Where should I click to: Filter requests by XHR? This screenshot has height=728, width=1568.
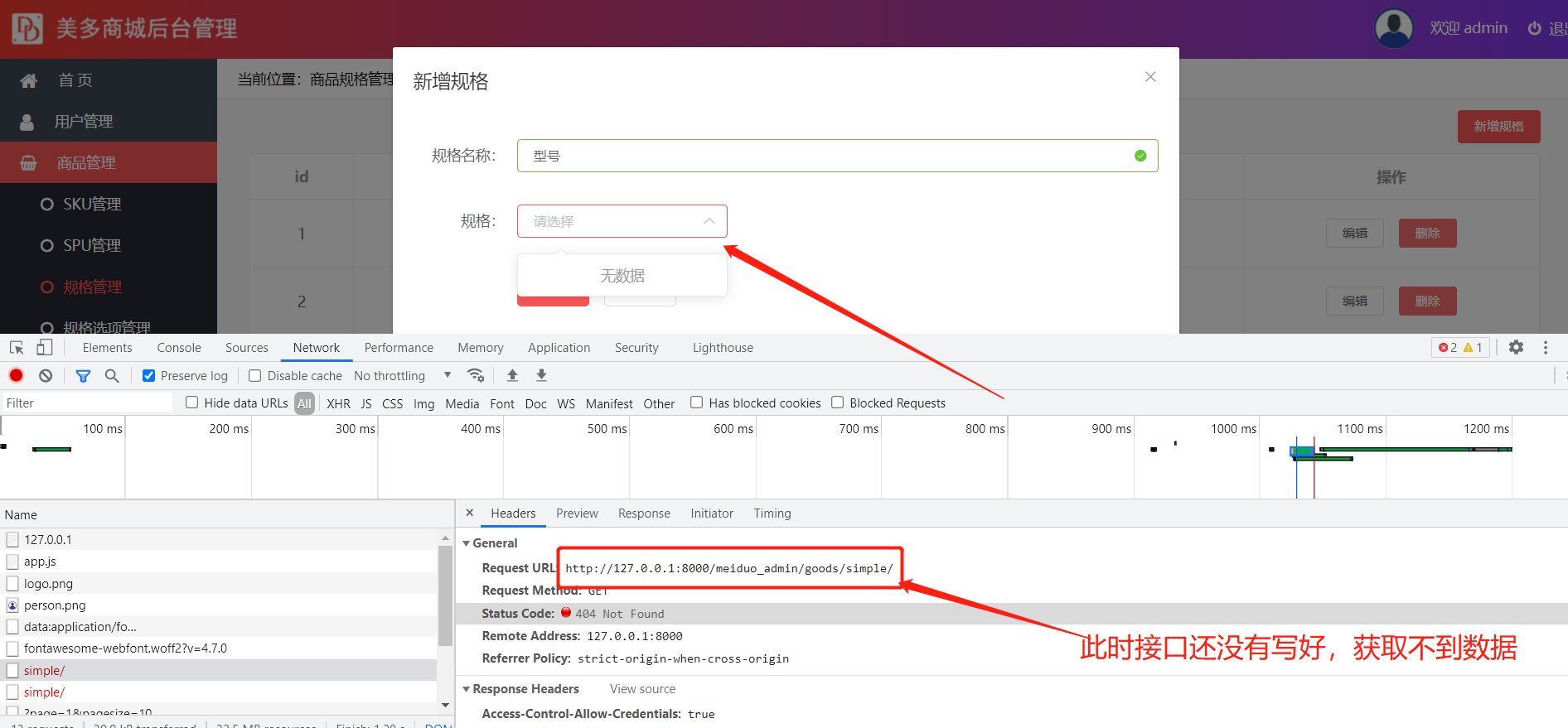338,403
